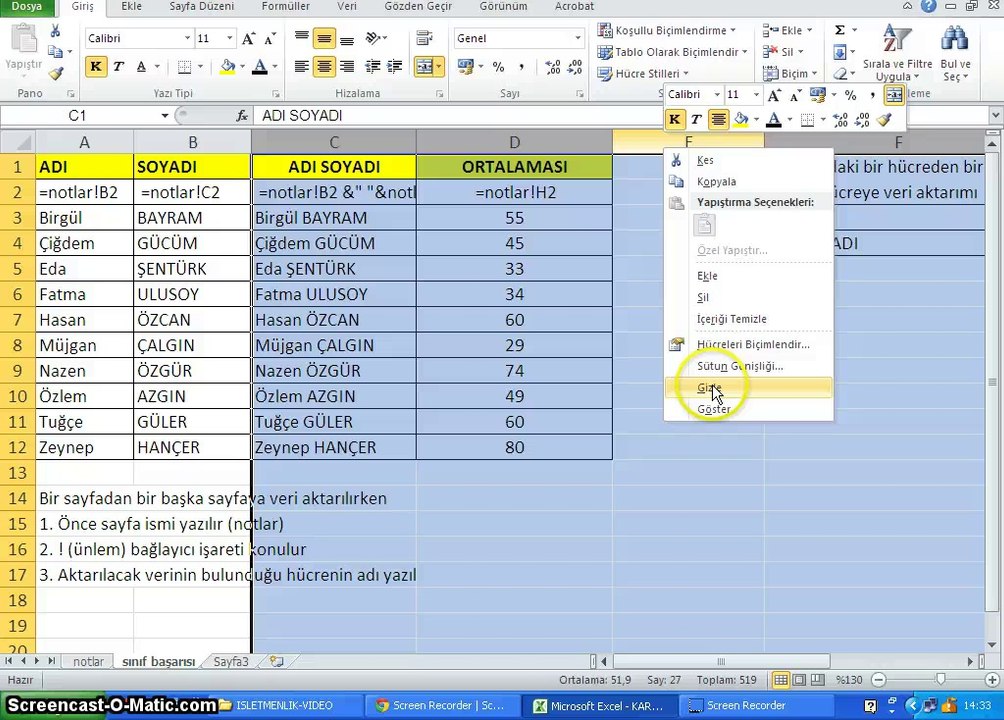
Task: Choose Göster from the context menu
Action: 749,409
